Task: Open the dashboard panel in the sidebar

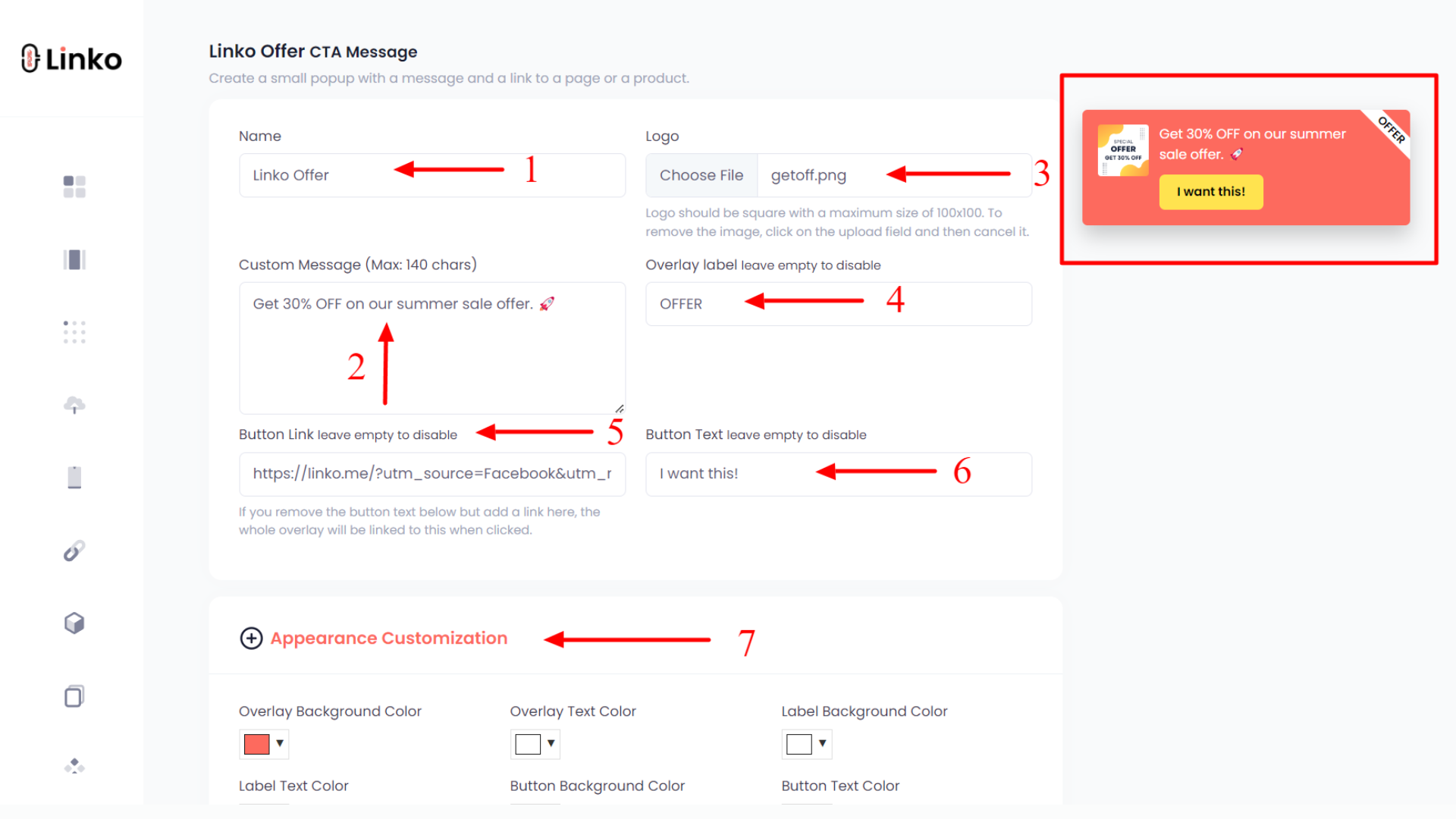Action: (74, 187)
